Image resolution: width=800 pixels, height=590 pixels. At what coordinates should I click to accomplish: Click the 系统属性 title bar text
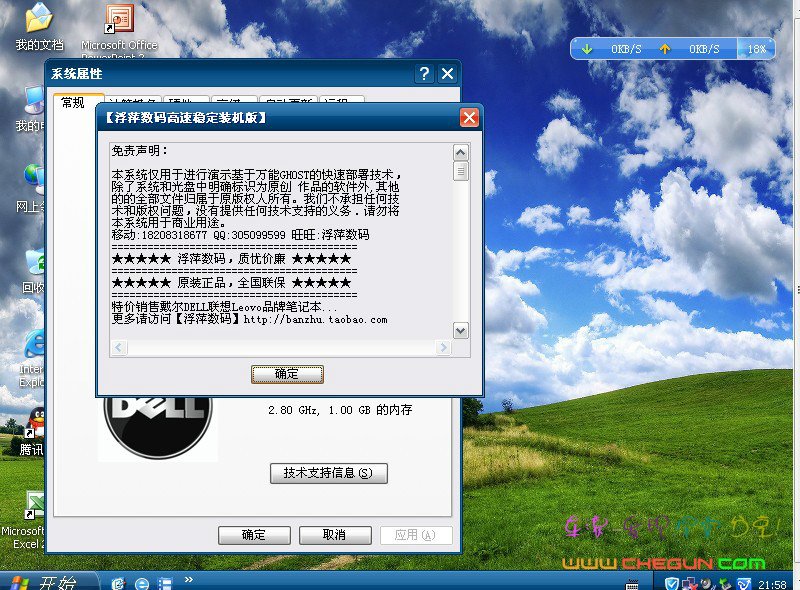tap(77, 74)
